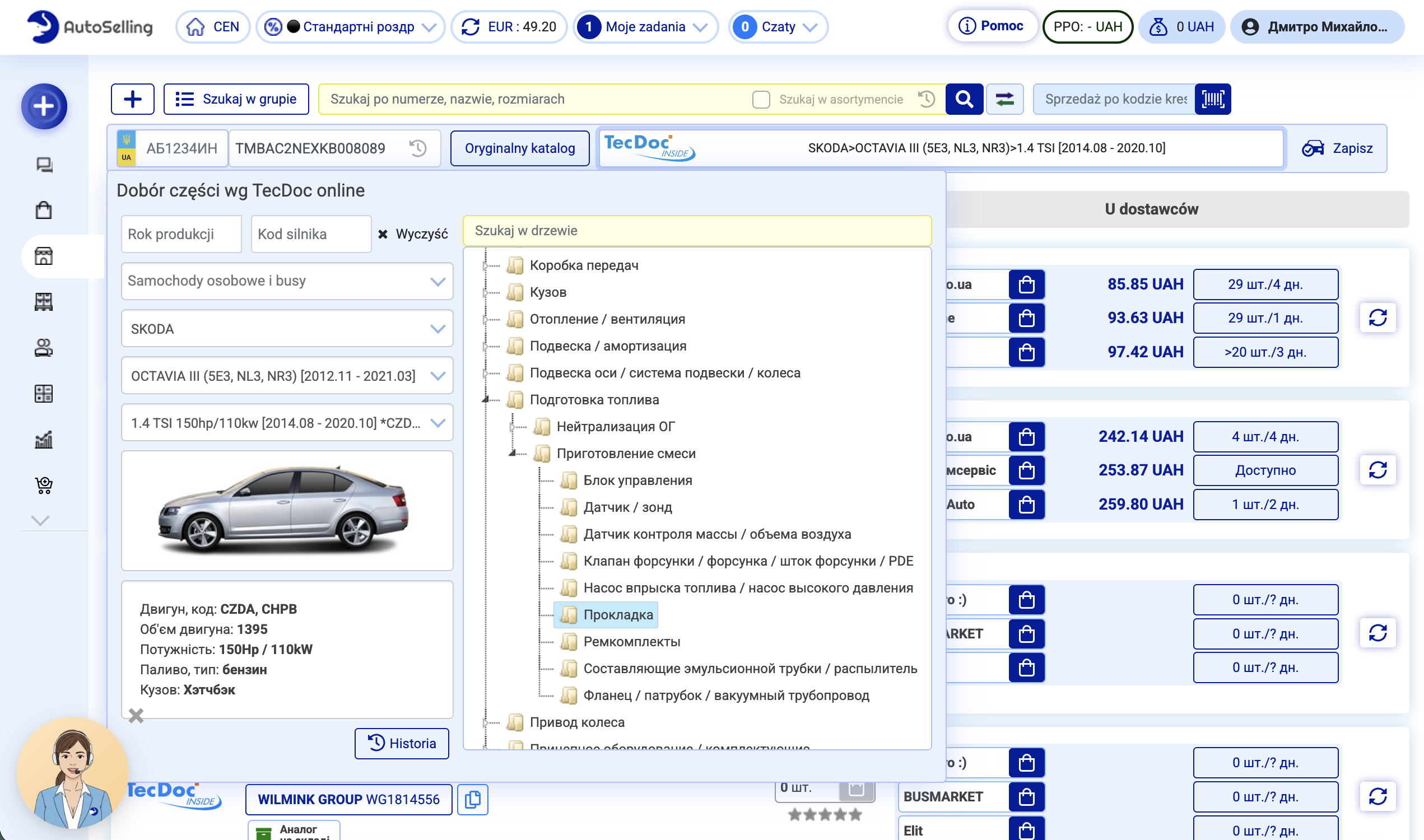Click the barcode scanner icon
Image resolution: width=1424 pixels, height=840 pixels.
coord(1212,99)
